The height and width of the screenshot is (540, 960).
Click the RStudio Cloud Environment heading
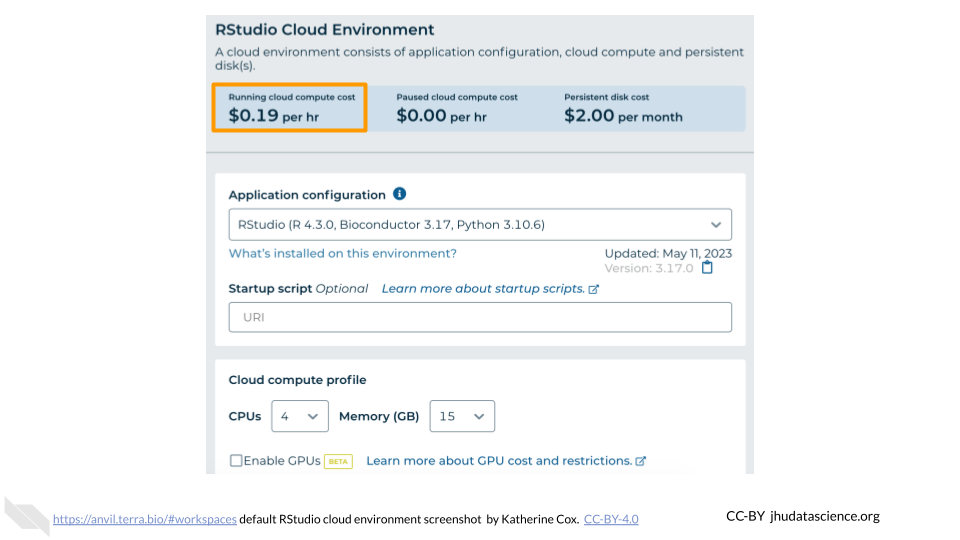click(x=324, y=29)
